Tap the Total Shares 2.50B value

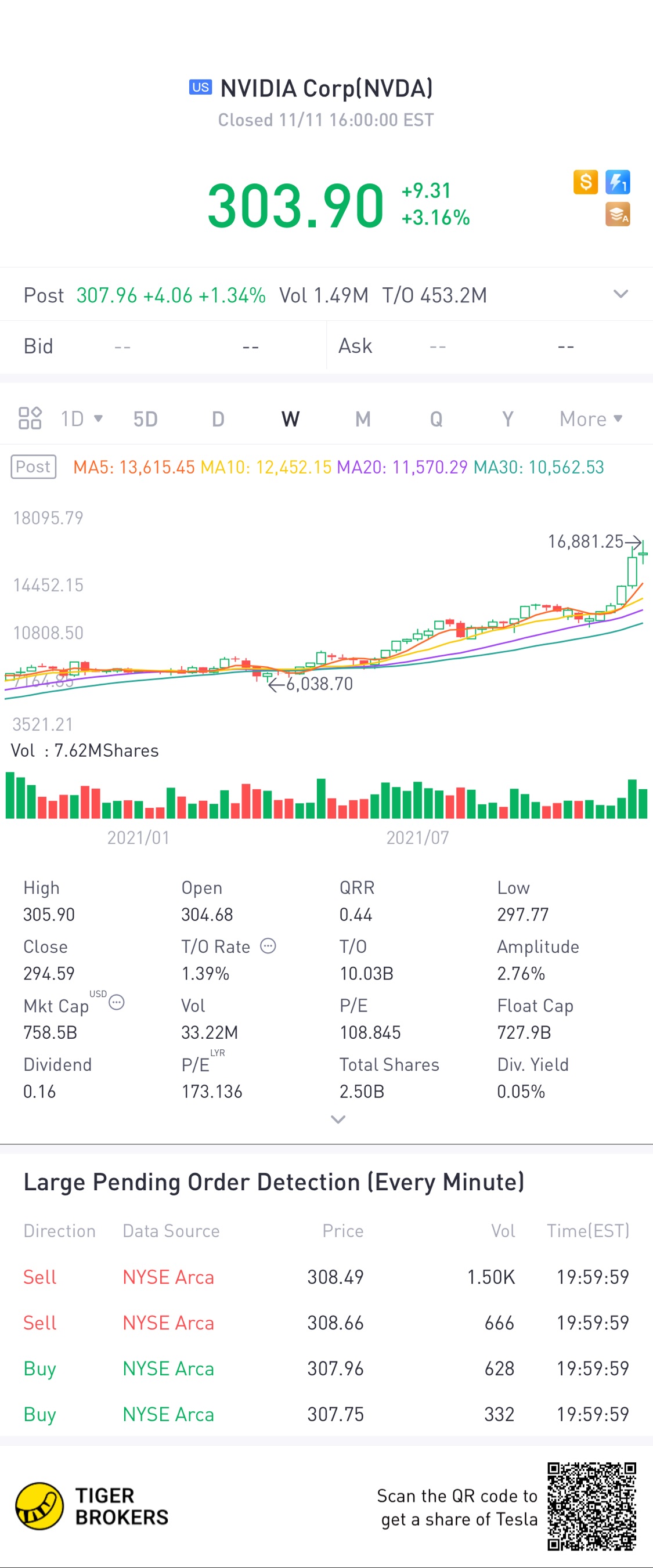click(362, 1092)
